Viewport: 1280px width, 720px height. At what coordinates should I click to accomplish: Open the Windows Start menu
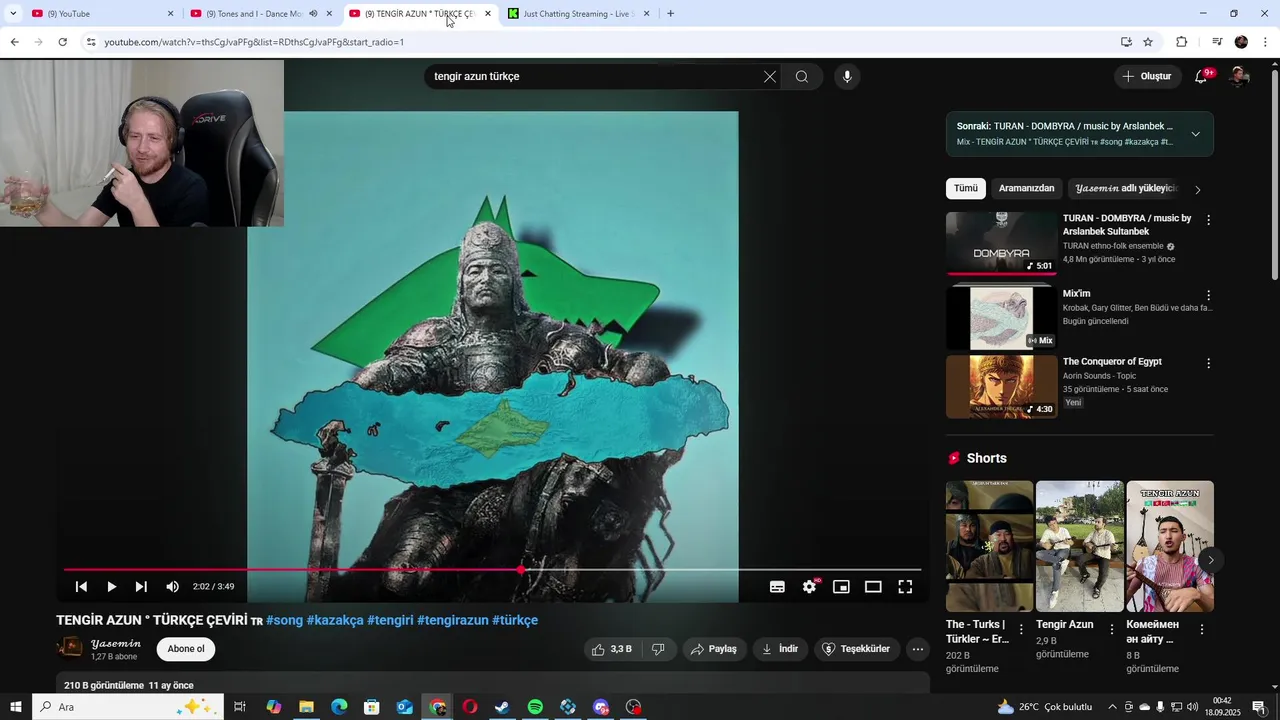(15, 707)
